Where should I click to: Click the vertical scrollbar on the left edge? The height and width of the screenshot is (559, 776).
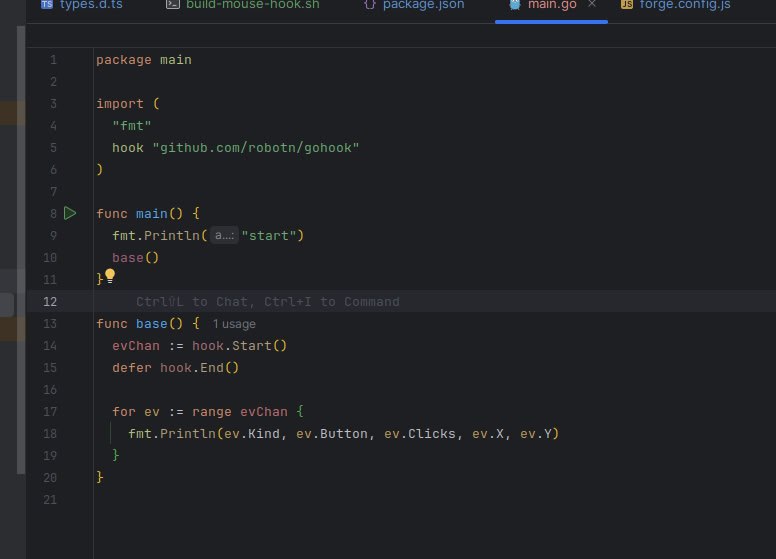21,250
